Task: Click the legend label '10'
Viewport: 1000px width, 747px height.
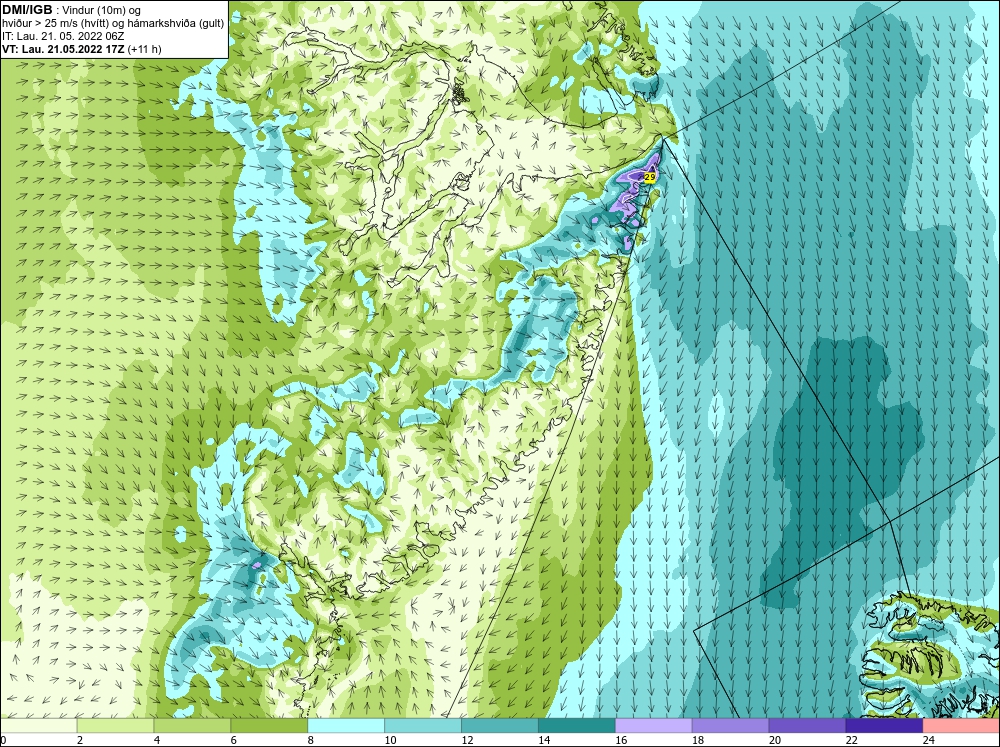Action: [x=390, y=740]
